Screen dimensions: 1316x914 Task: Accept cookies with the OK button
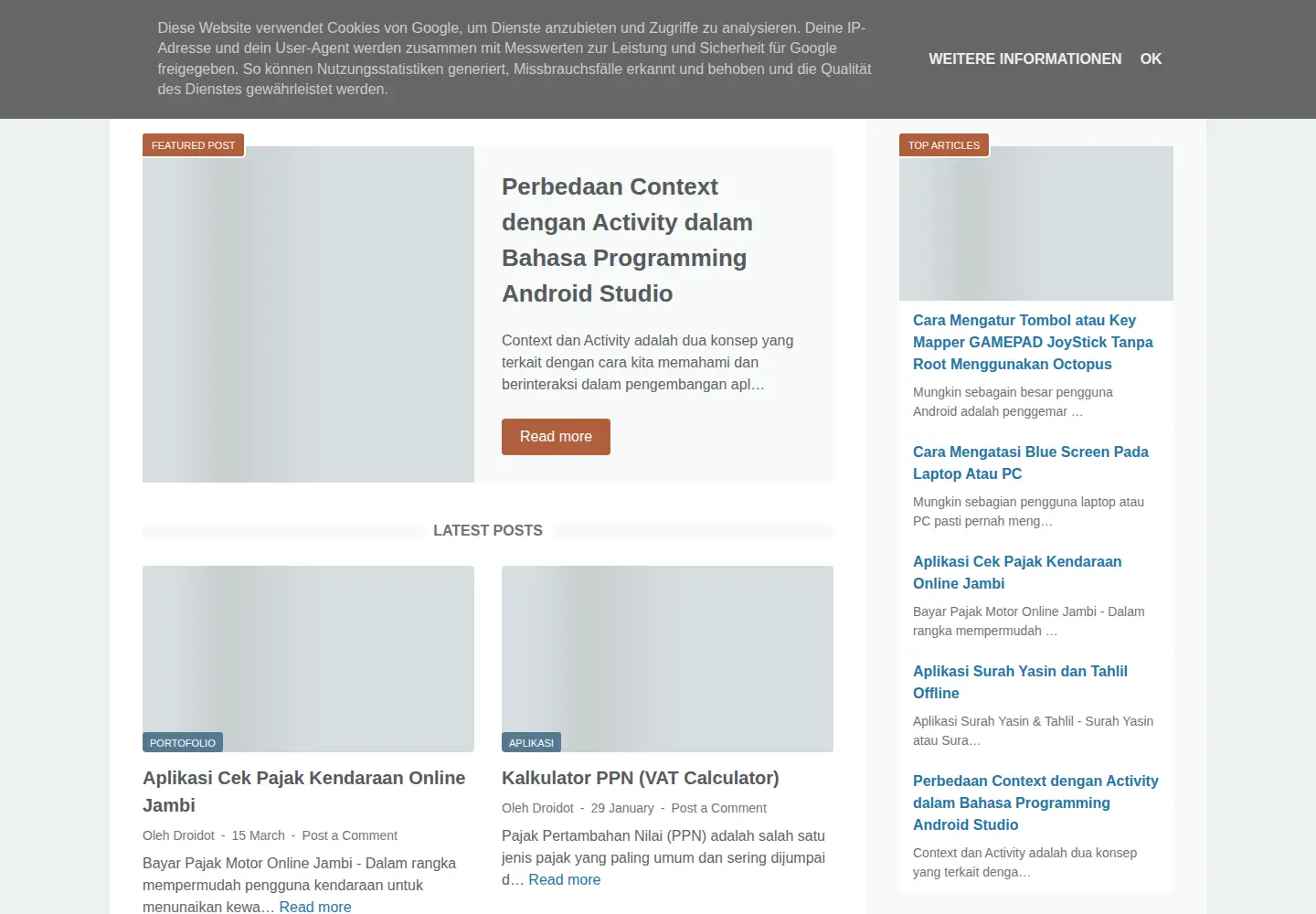pos(1151,58)
